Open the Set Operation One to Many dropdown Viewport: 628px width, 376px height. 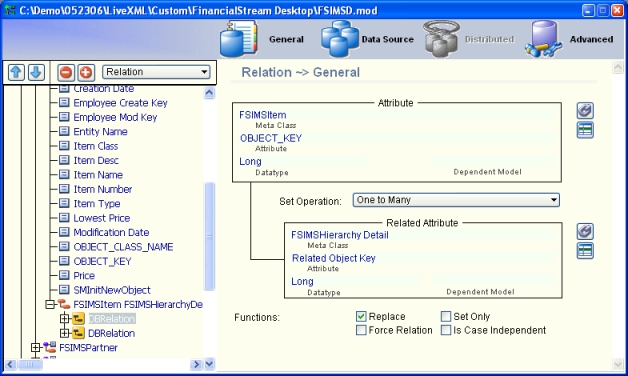point(456,200)
